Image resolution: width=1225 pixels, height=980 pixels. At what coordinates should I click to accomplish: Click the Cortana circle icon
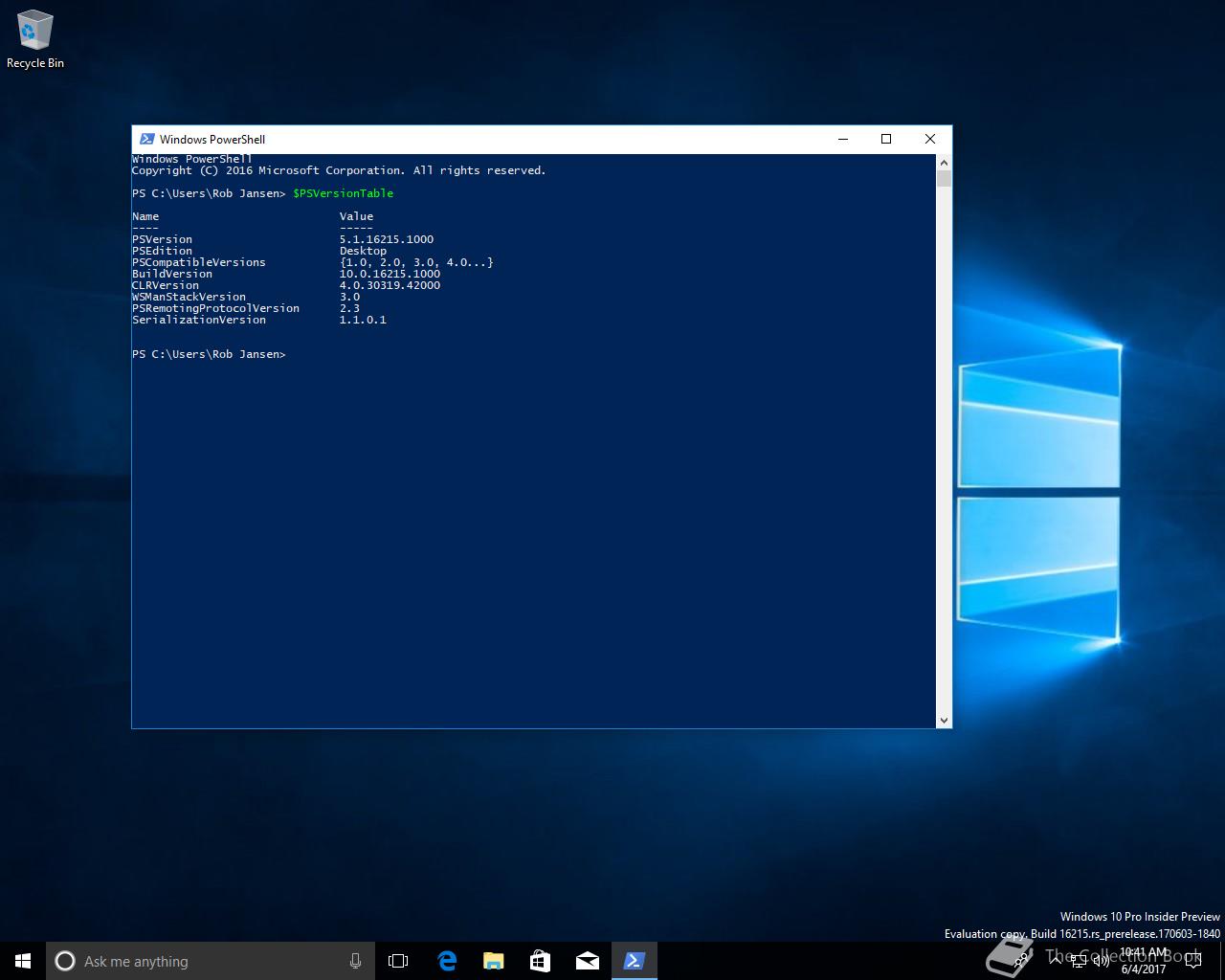[x=65, y=961]
